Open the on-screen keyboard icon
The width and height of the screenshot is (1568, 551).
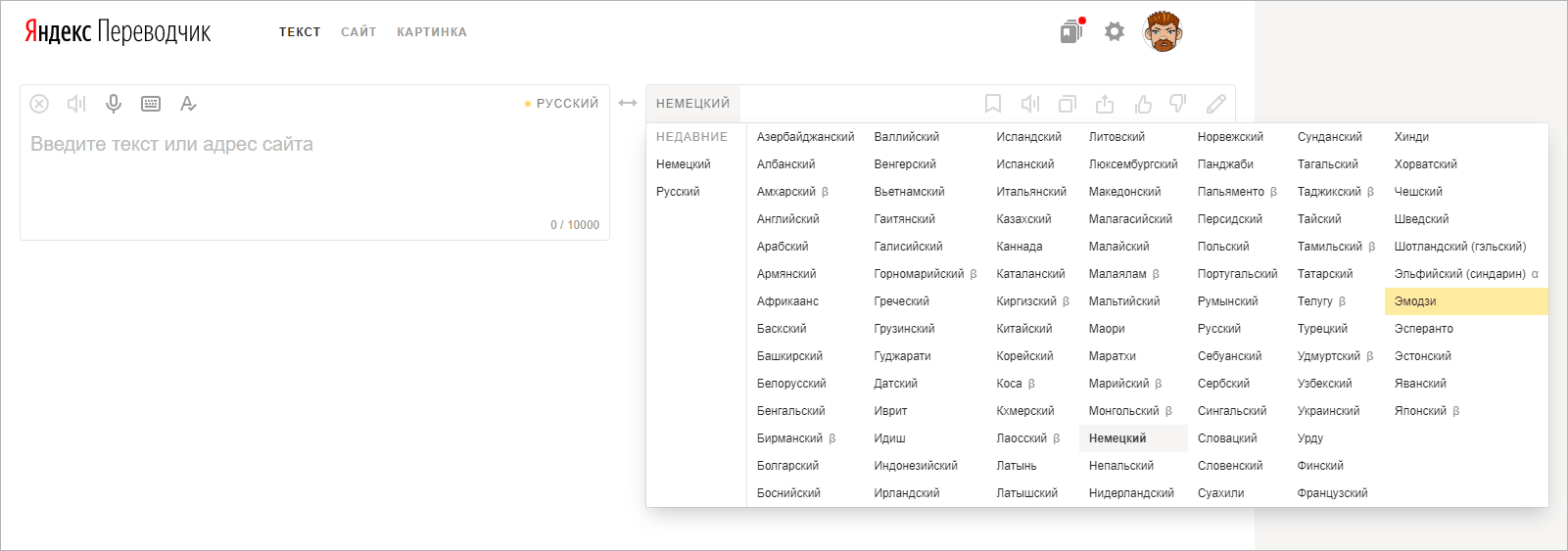coord(151,104)
